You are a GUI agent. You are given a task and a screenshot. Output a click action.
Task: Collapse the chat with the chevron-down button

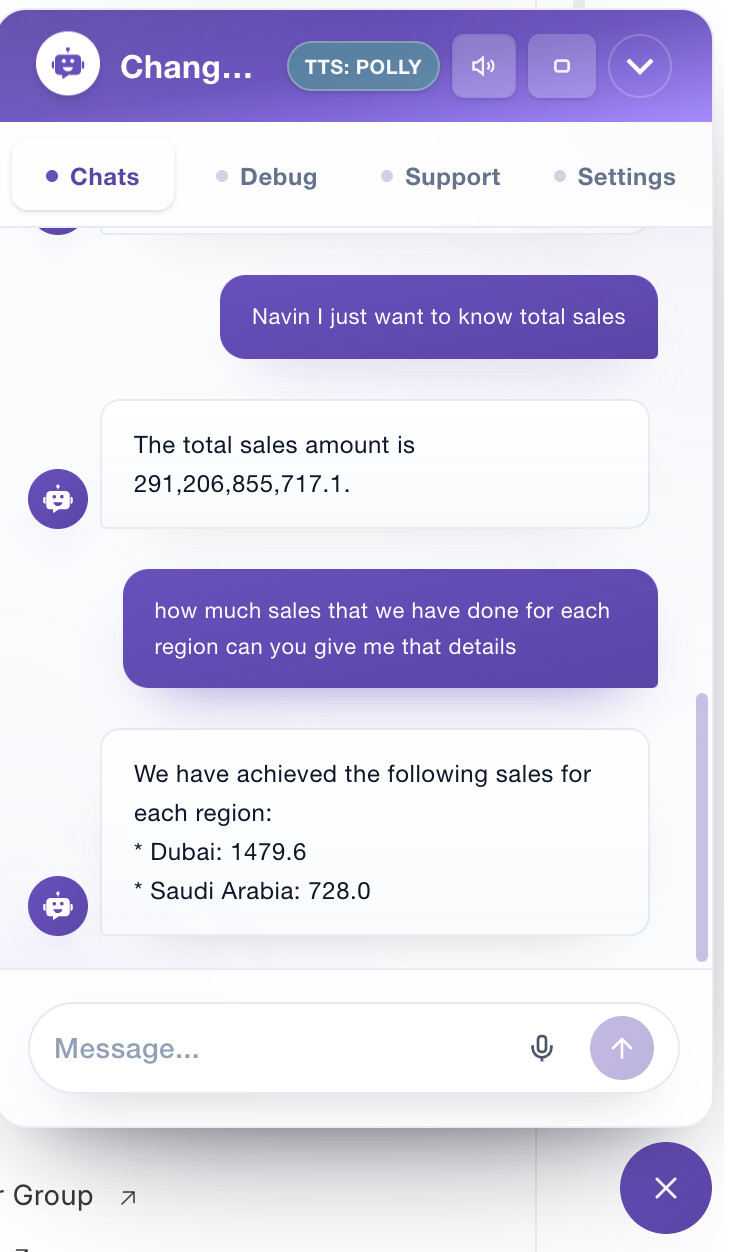[640, 67]
